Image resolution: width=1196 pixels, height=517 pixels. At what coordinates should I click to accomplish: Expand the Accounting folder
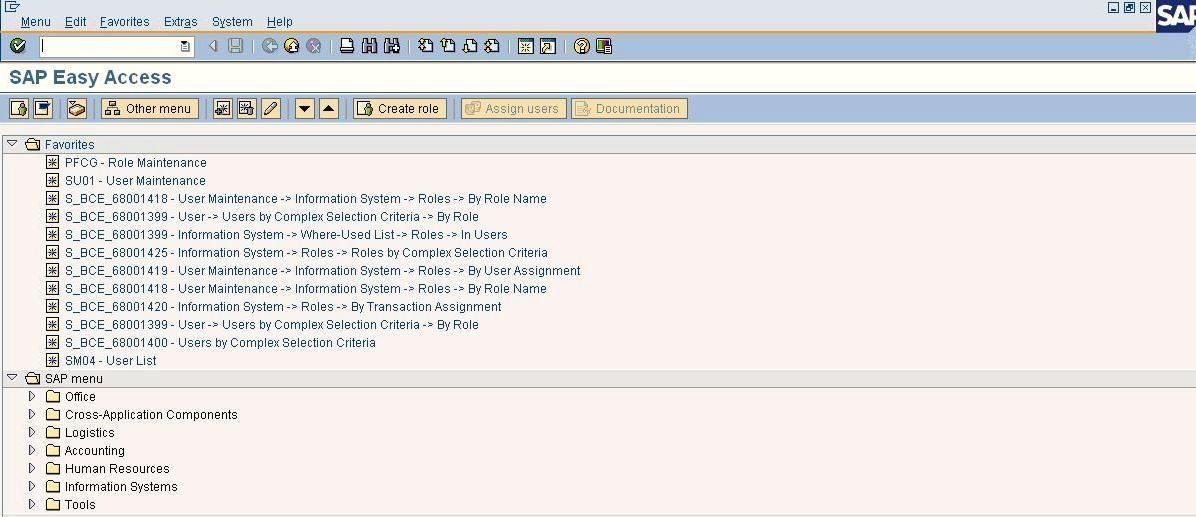(32, 450)
